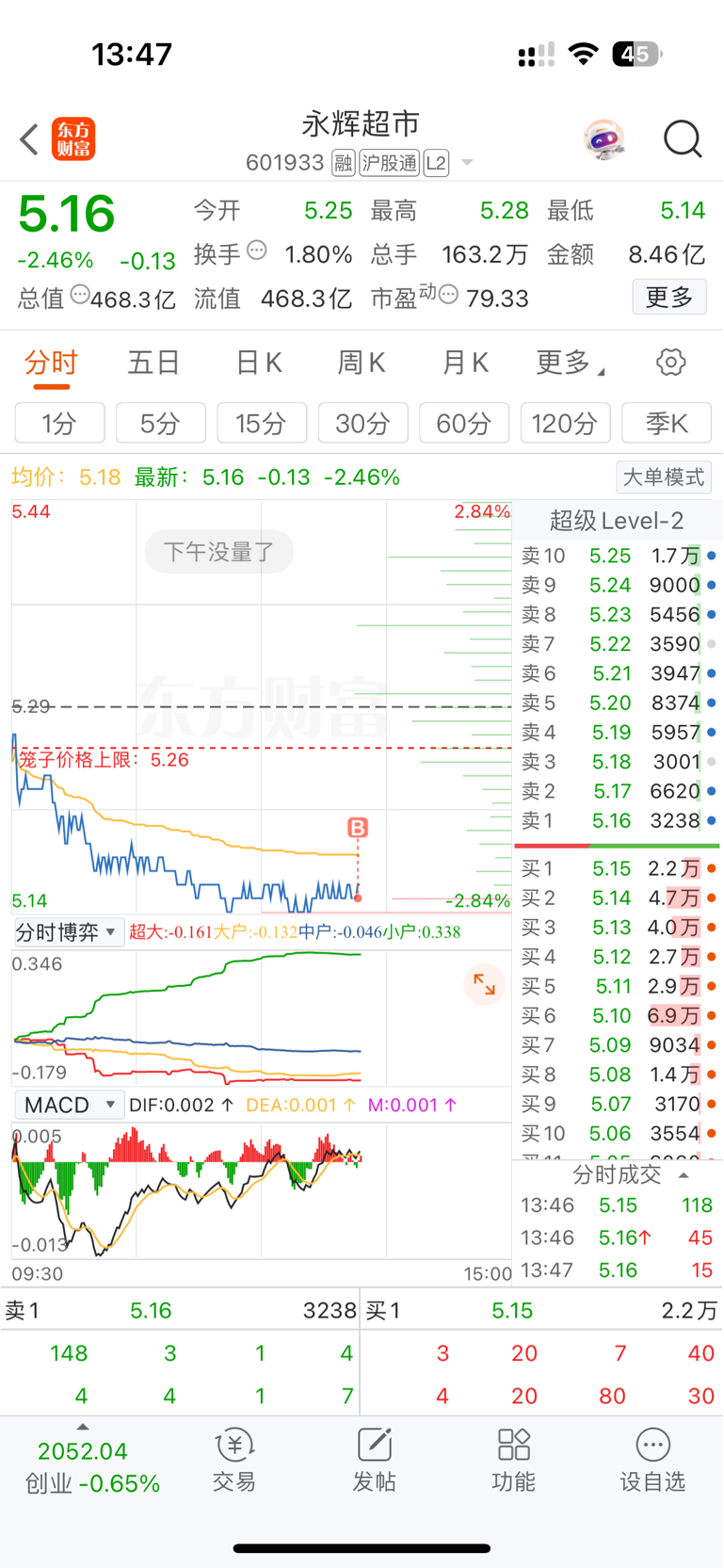
Task: Switch to the 日K tab
Action: coord(258,363)
